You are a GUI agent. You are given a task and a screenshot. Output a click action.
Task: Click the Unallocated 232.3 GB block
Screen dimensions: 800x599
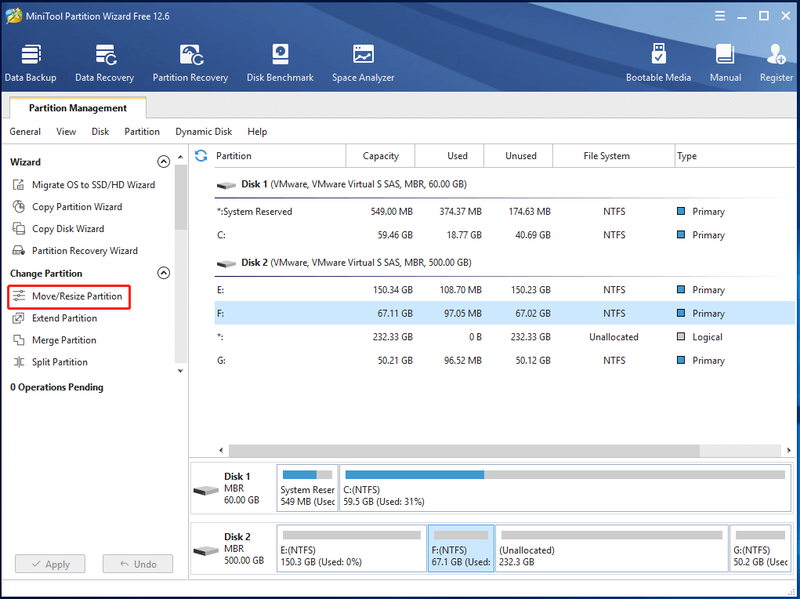(x=612, y=548)
